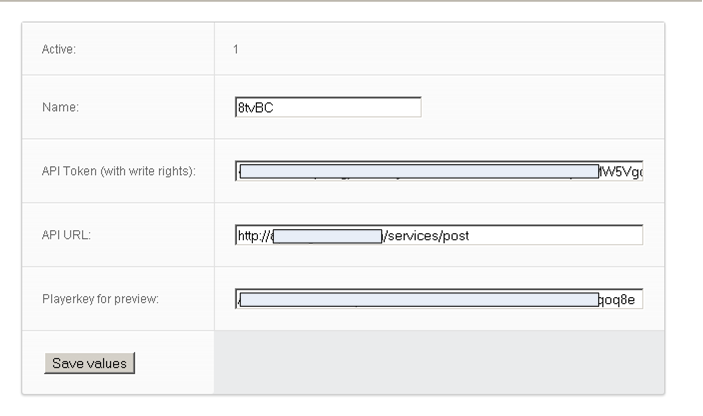Click the /services/post text in API URL

[427, 235]
